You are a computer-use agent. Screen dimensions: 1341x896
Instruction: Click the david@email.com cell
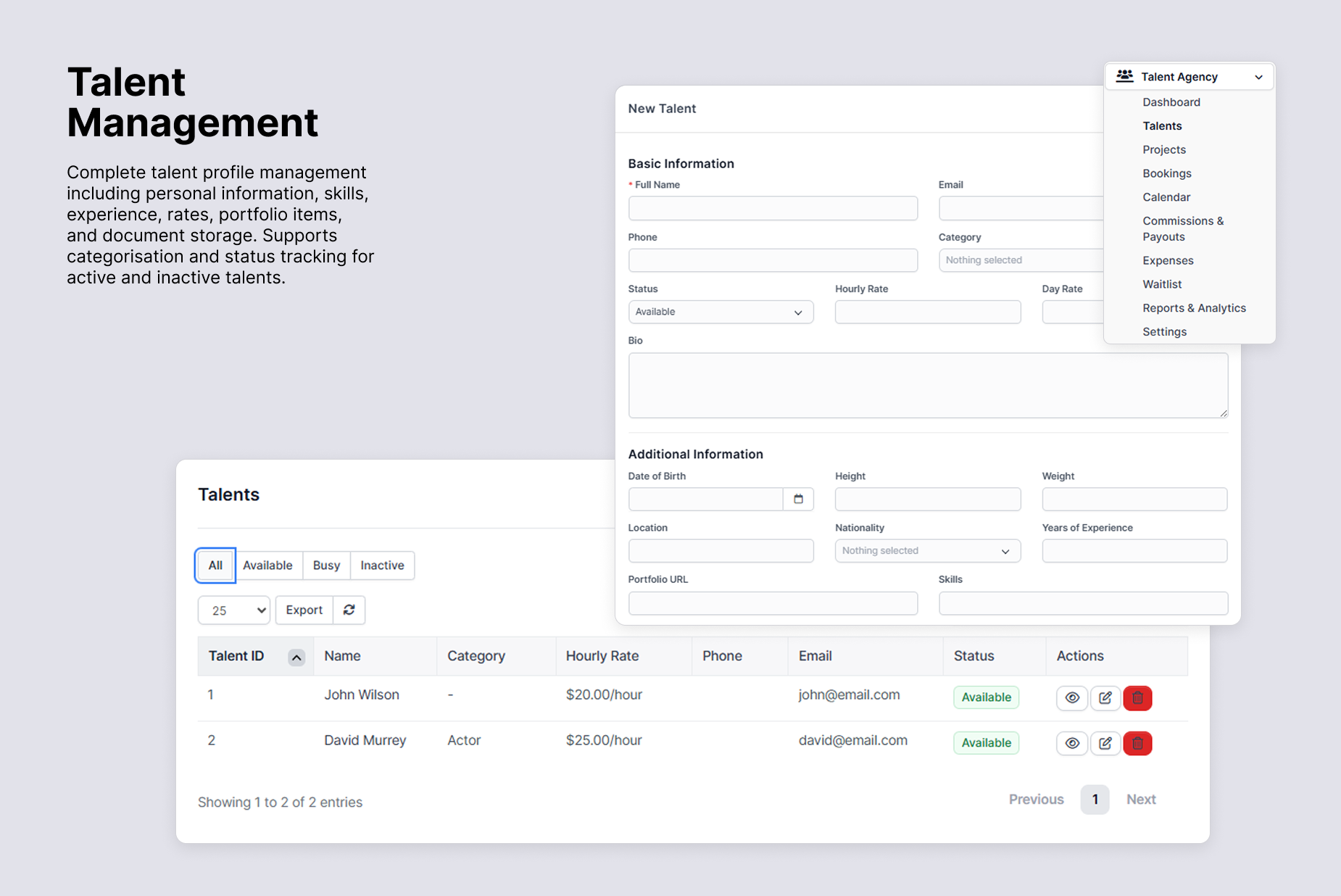852,740
